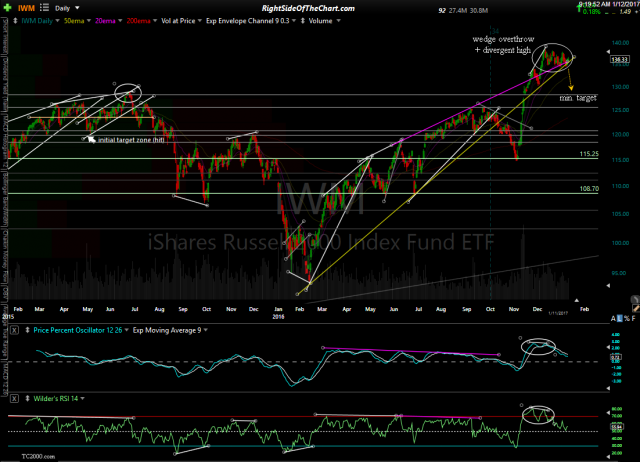640x462 pixels.
Task: Click the up triangle on the time axis
Action: click(x=576, y=300)
